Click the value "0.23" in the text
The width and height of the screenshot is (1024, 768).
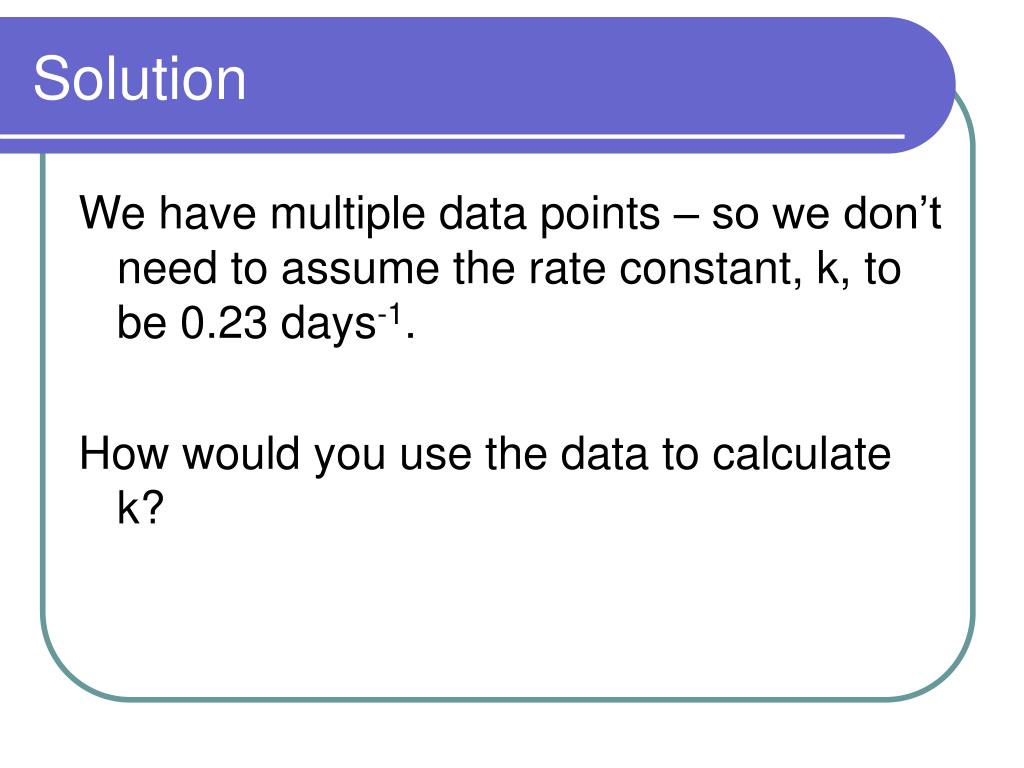[223, 323]
